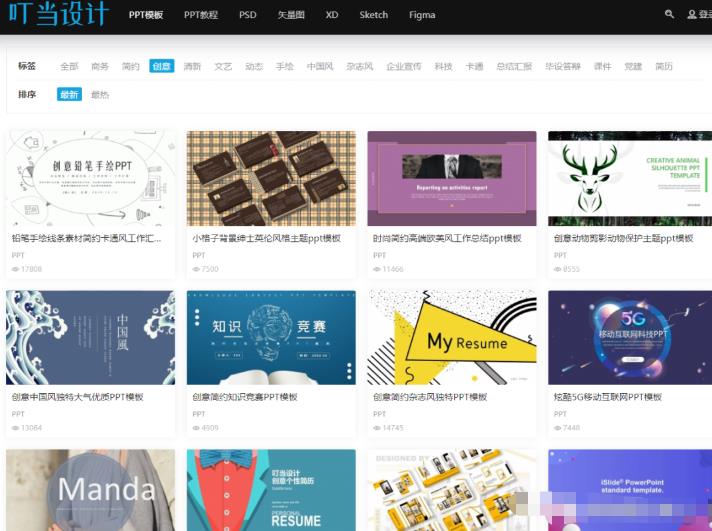712x531 pixels.
Task: Switch to the Figma navigation tab
Action: click(422, 15)
